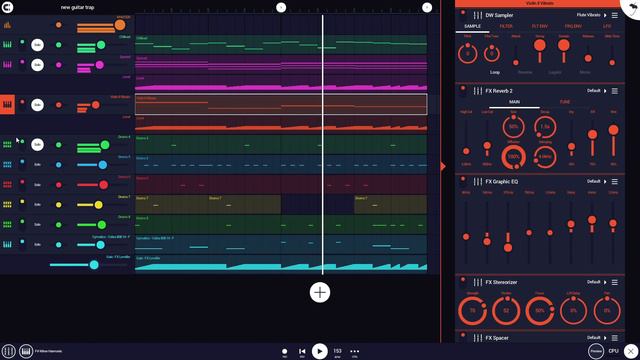Switch to the FLT ENV tab
640x360 pixels.
540,26
